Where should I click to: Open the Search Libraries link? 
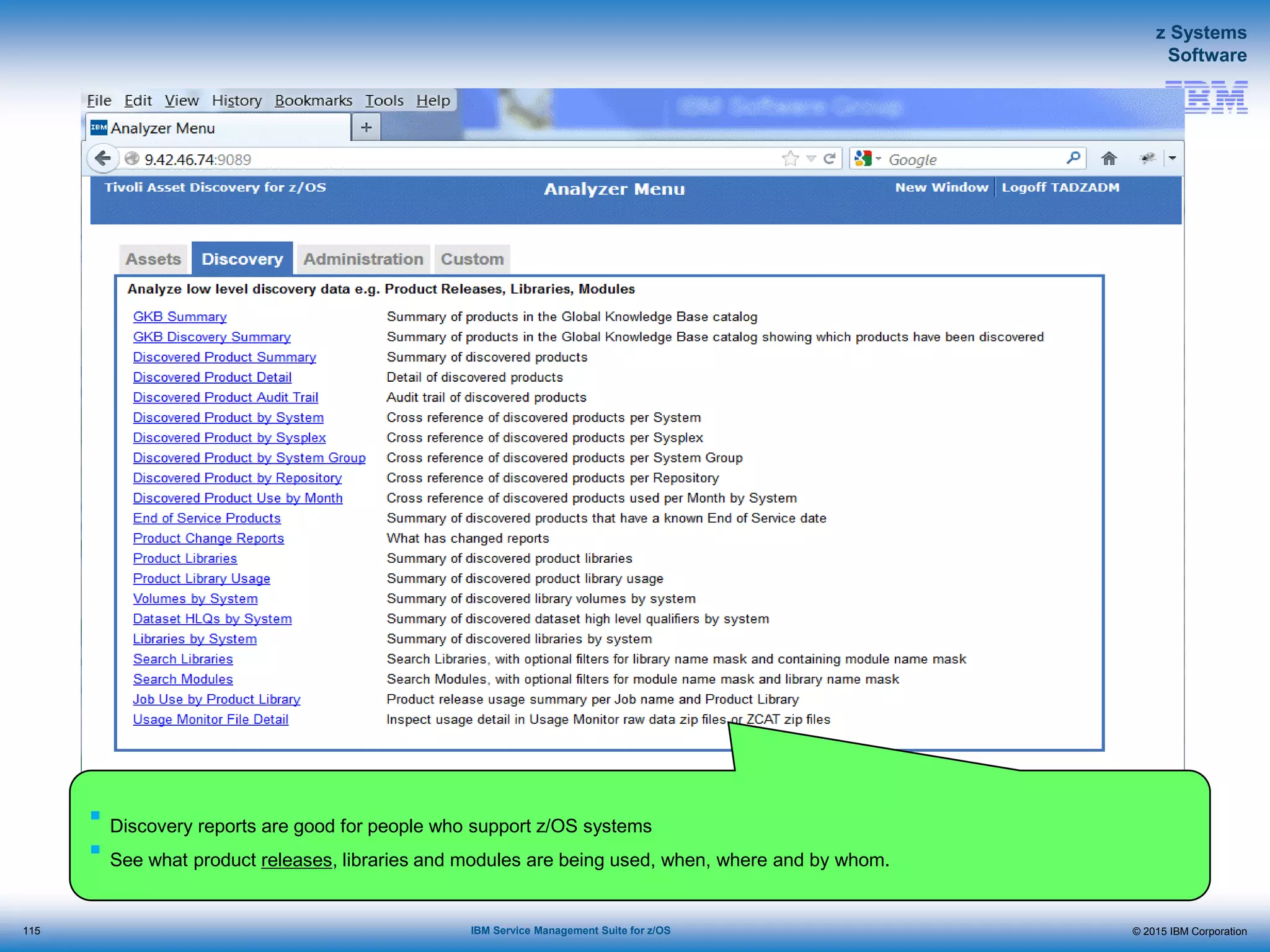pos(183,659)
